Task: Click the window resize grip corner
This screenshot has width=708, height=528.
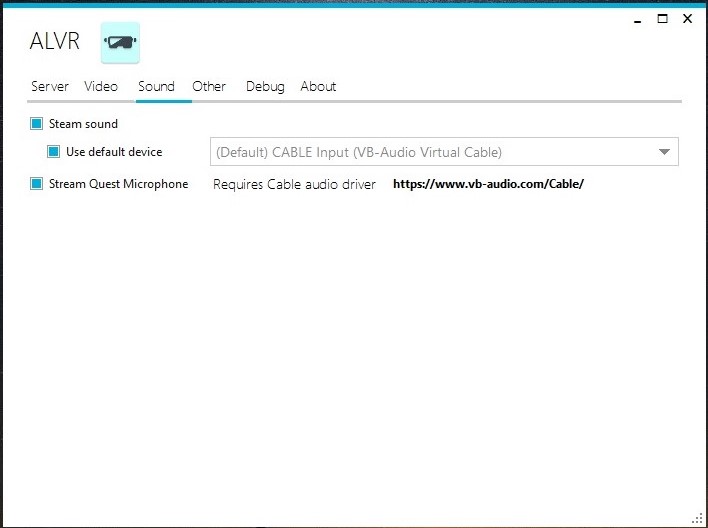Action: [698, 519]
